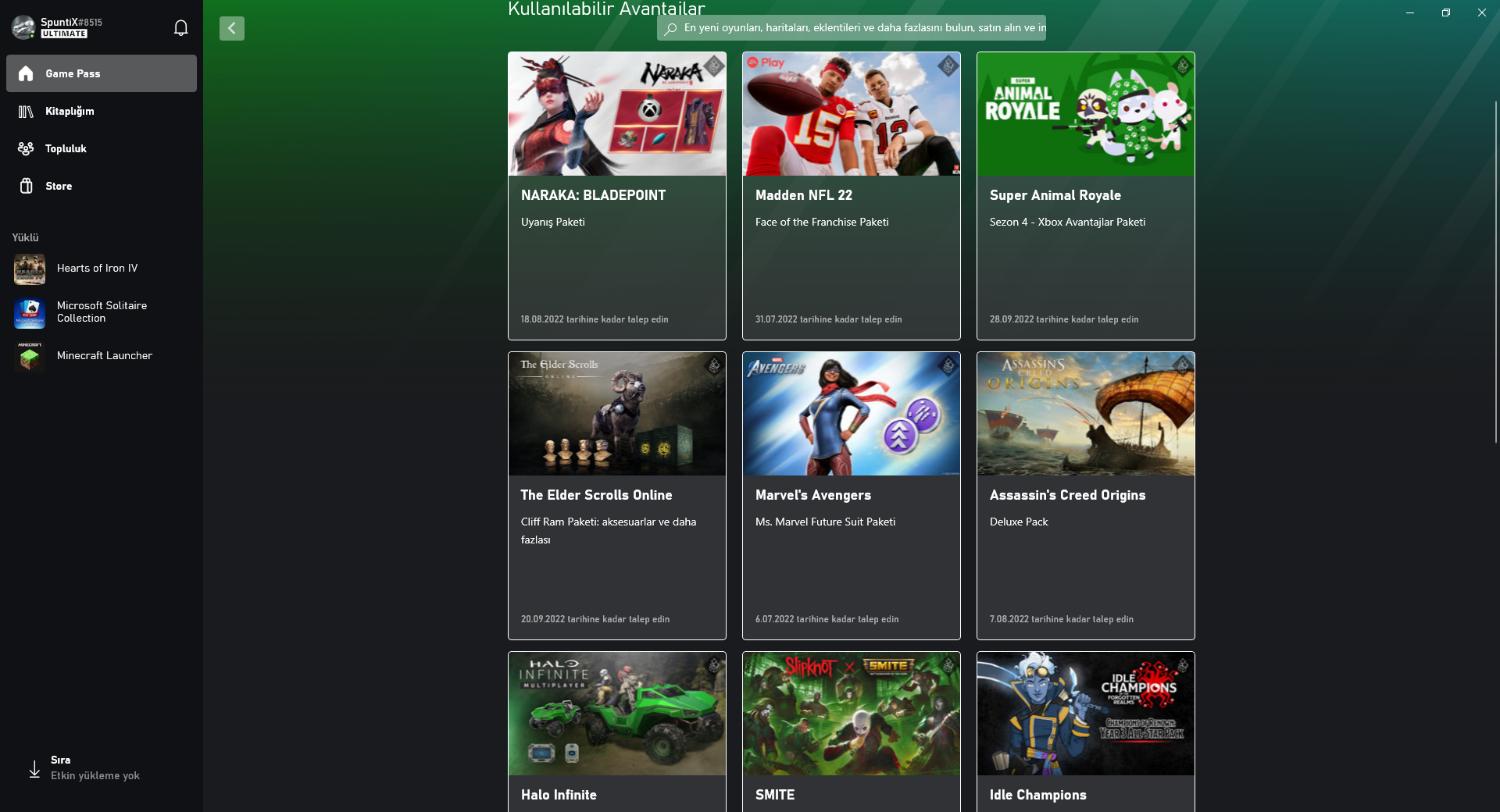Click the perk badge on NARAKA card
The width and height of the screenshot is (1500, 812).
714,66
